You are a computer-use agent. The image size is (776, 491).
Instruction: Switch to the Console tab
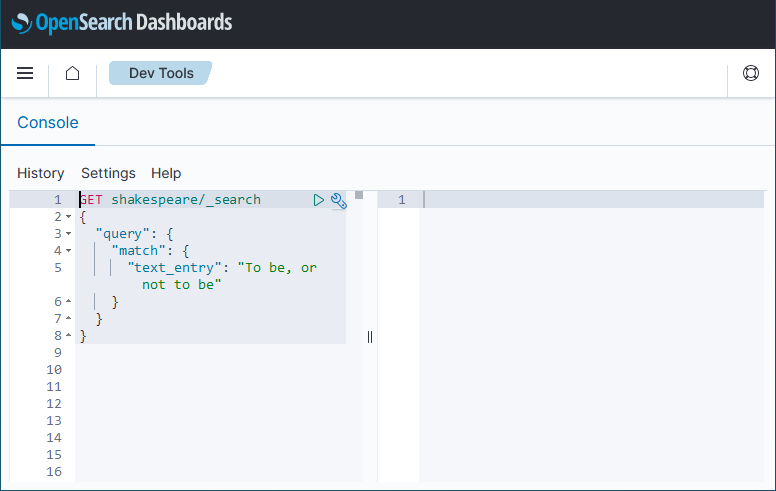point(48,123)
